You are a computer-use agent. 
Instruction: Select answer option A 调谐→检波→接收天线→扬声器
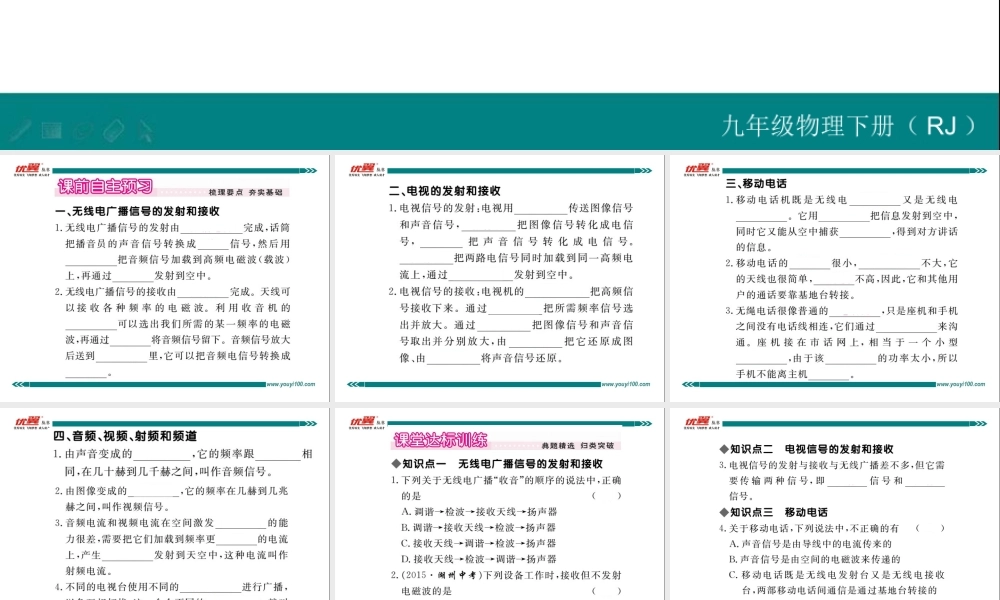point(478,511)
